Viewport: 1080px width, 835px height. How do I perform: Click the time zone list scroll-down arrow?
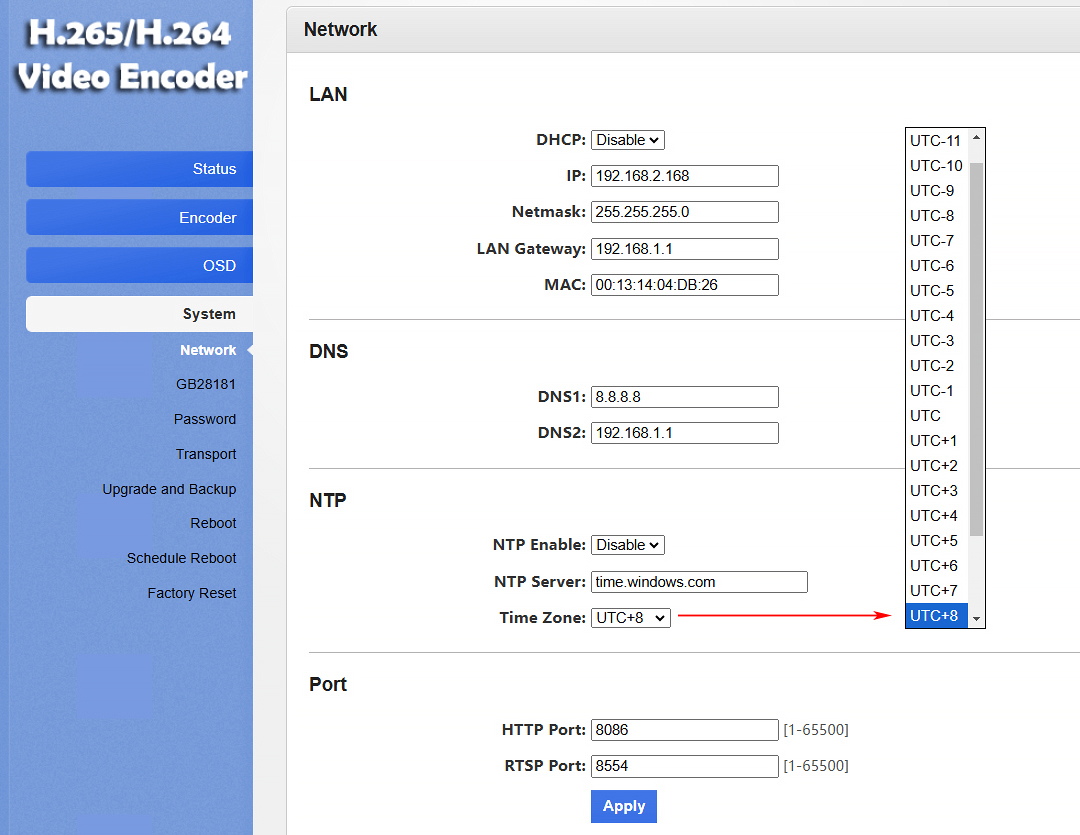pyautogui.click(x=977, y=619)
